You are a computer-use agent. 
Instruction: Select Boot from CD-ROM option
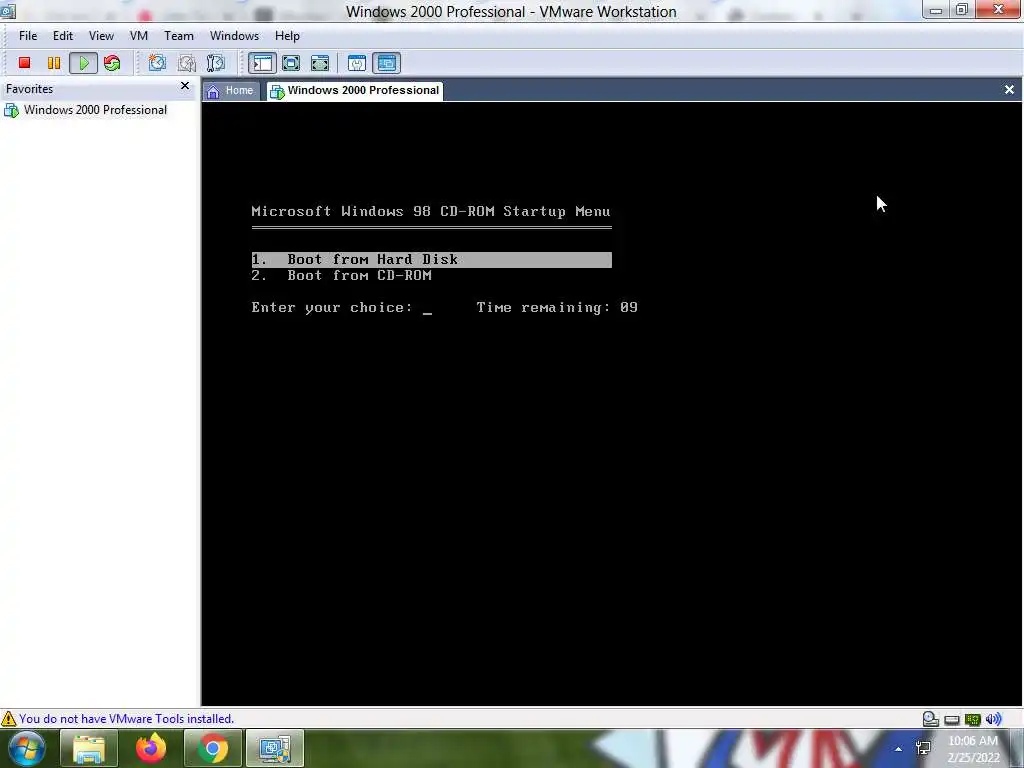pyautogui.click(x=342, y=276)
